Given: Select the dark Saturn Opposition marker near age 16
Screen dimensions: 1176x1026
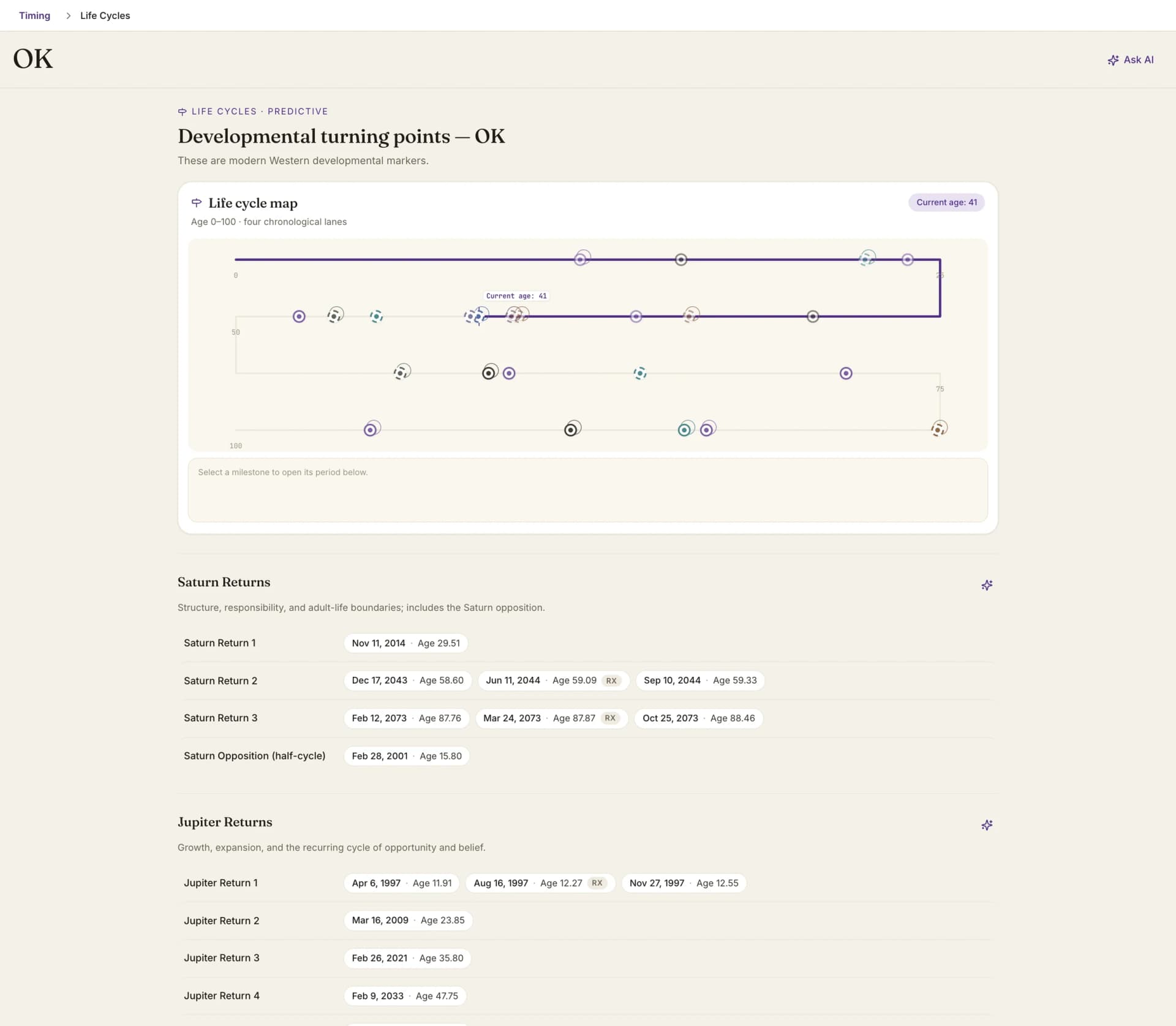Looking at the screenshot, I should click(680, 260).
